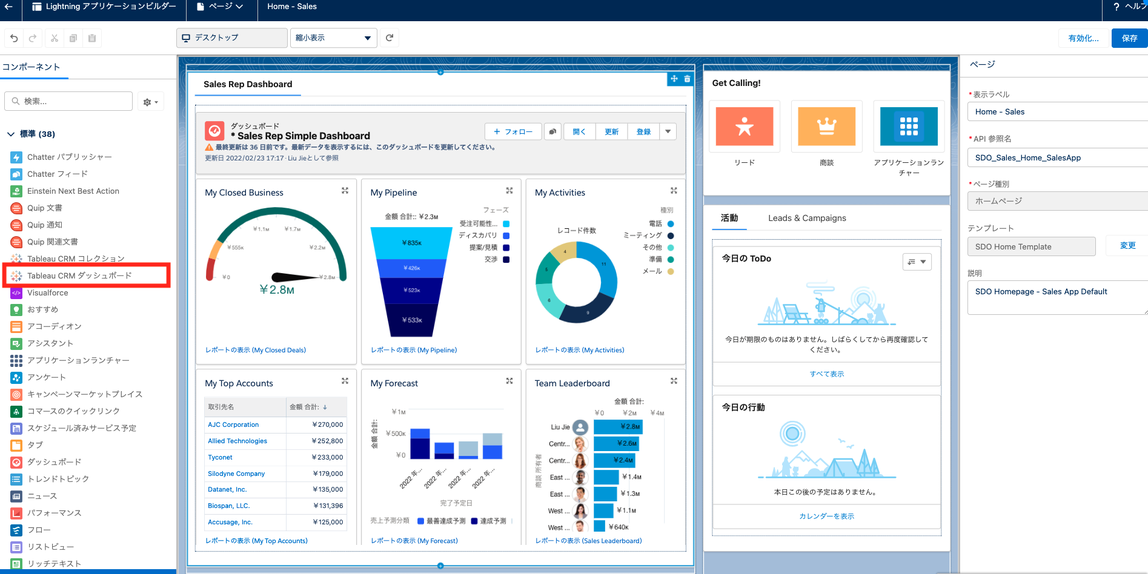Click the 商談 crown tile
Screen dimensions: 1148x574
(827, 126)
